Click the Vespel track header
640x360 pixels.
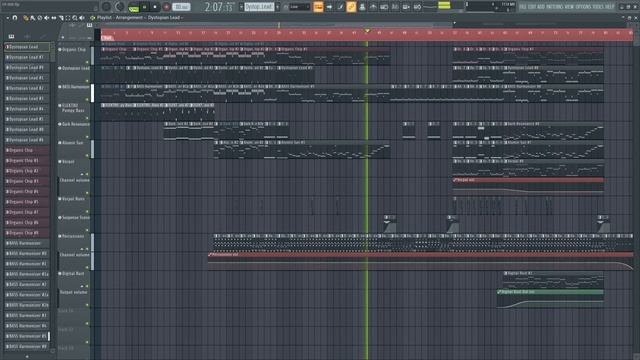74,167
